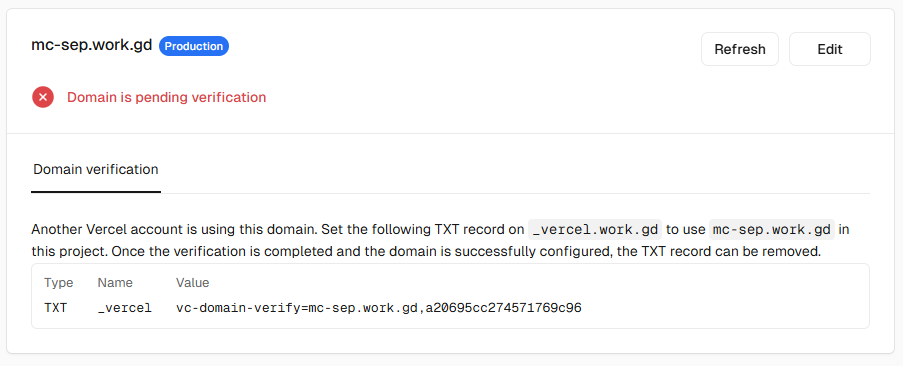The image size is (903, 366).
Task: Click the Production badge
Action: [x=194, y=46]
